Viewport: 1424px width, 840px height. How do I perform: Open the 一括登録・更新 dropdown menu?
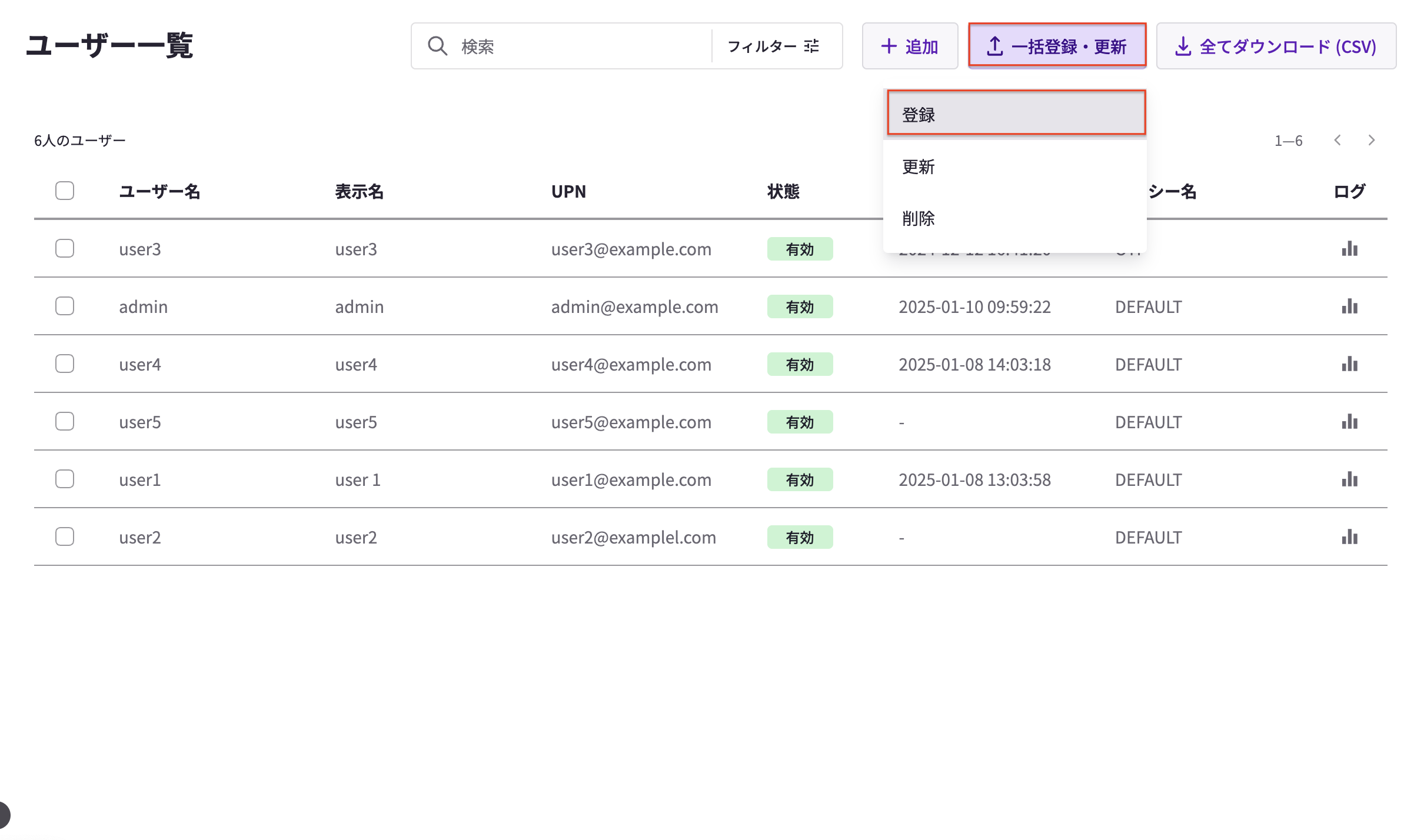pyautogui.click(x=1057, y=45)
